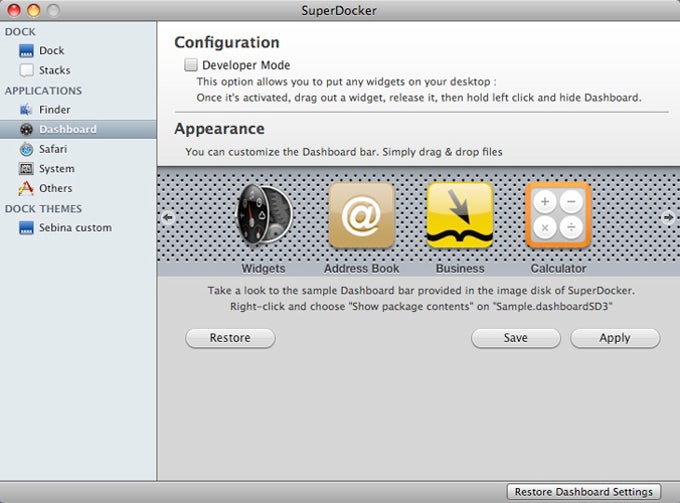Open the Safari settings row

(x=78, y=149)
